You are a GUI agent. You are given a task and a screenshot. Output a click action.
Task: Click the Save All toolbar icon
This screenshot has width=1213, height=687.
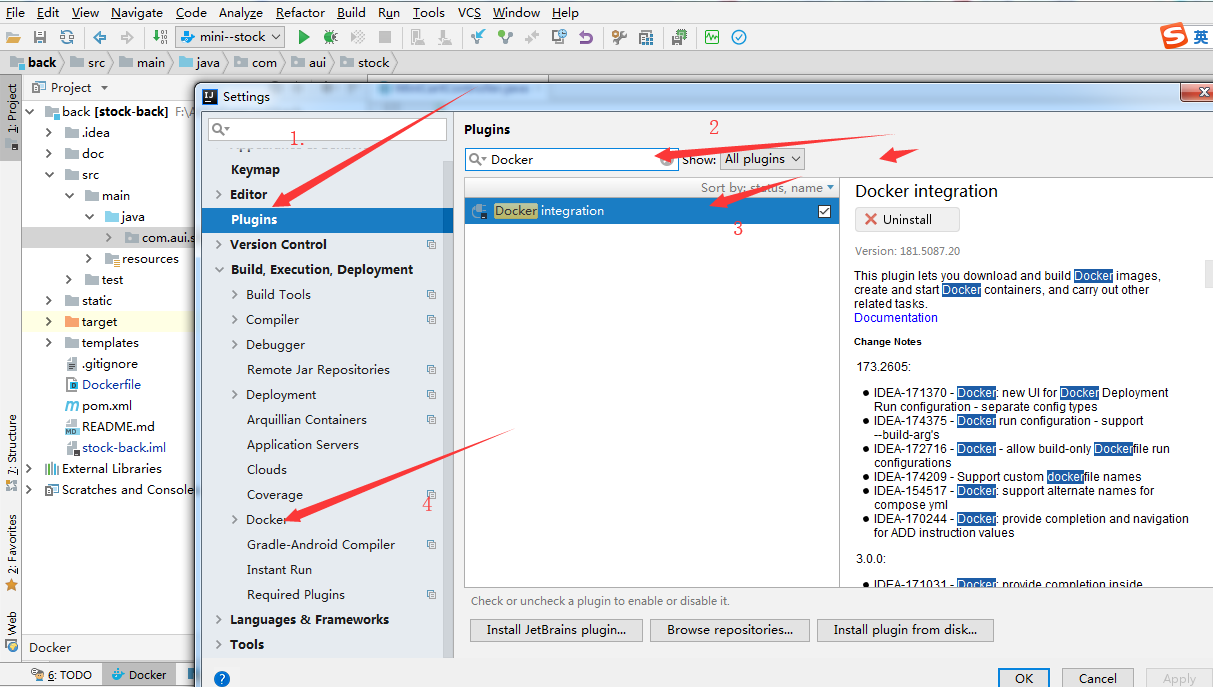pyautogui.click(x=40, y=37)
